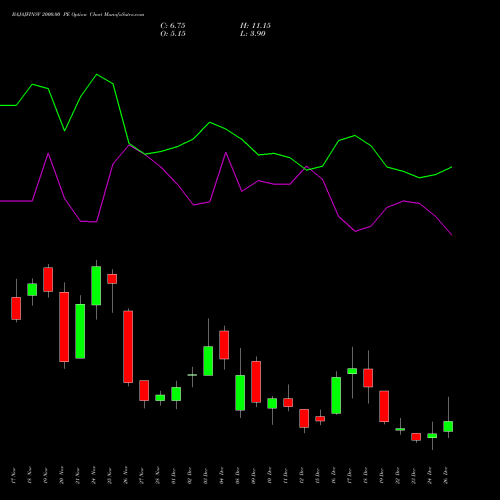Select the 20 Nov date label
Screen dimensions: 500x500
click(x=62, y=476)
